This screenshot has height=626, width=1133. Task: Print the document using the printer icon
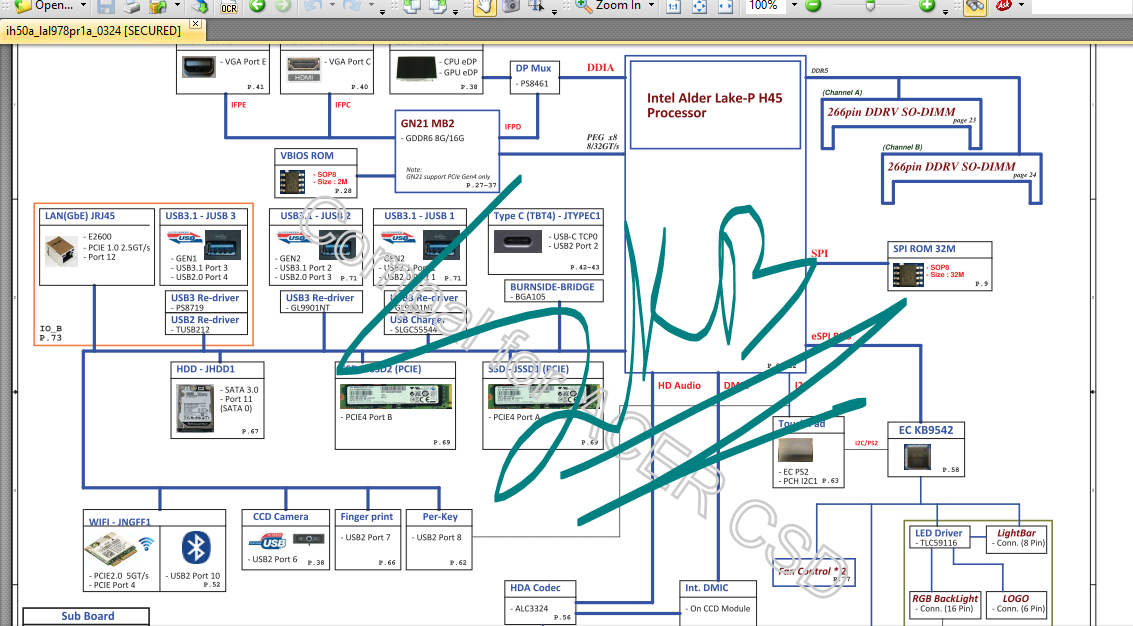[132, 7]
